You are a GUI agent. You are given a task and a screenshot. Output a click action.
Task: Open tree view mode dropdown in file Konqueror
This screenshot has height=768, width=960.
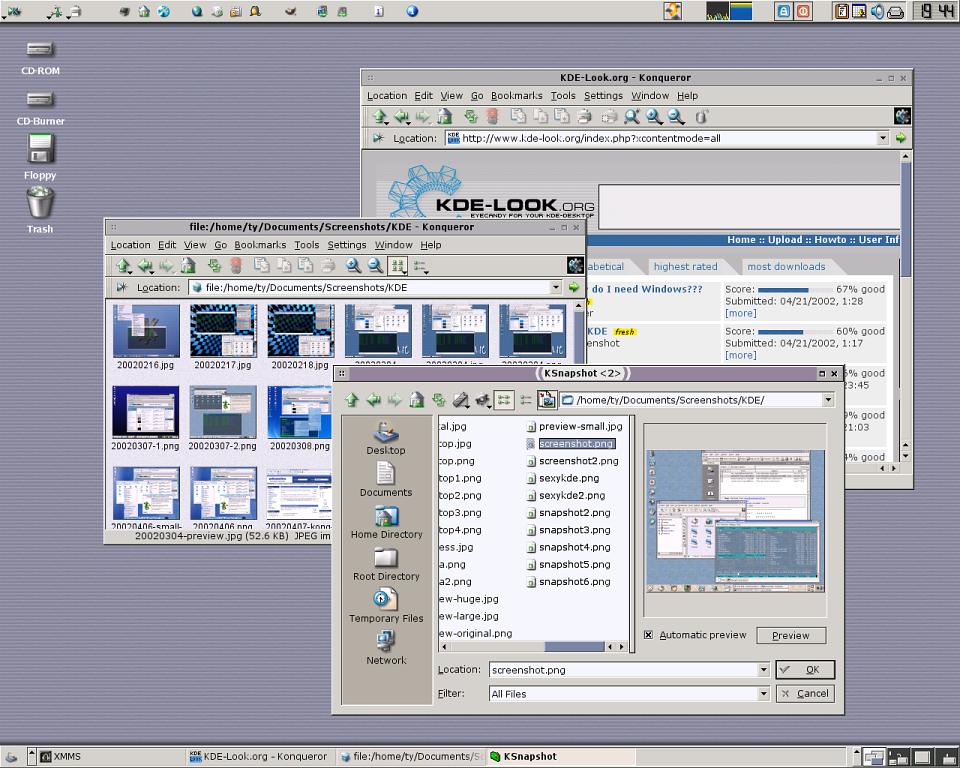pos(420,266)
